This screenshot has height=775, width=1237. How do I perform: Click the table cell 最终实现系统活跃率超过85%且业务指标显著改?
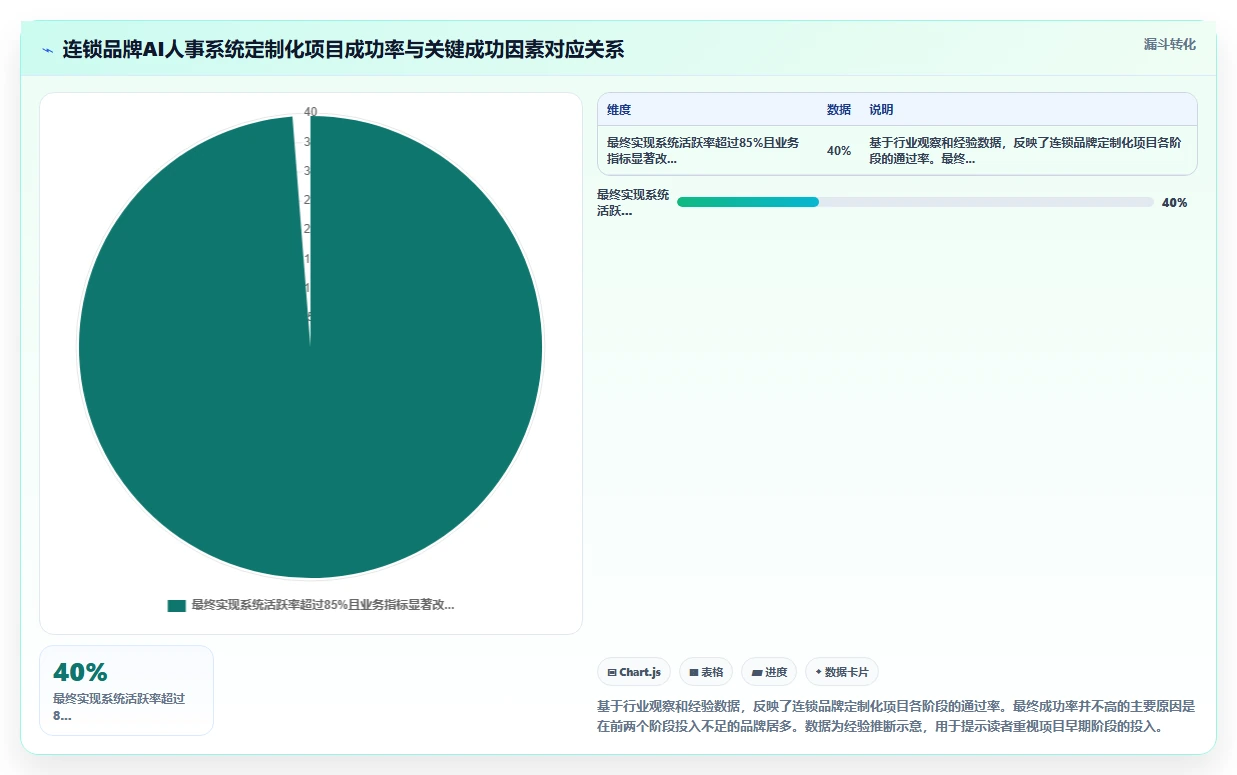click(x=708, y=150)
